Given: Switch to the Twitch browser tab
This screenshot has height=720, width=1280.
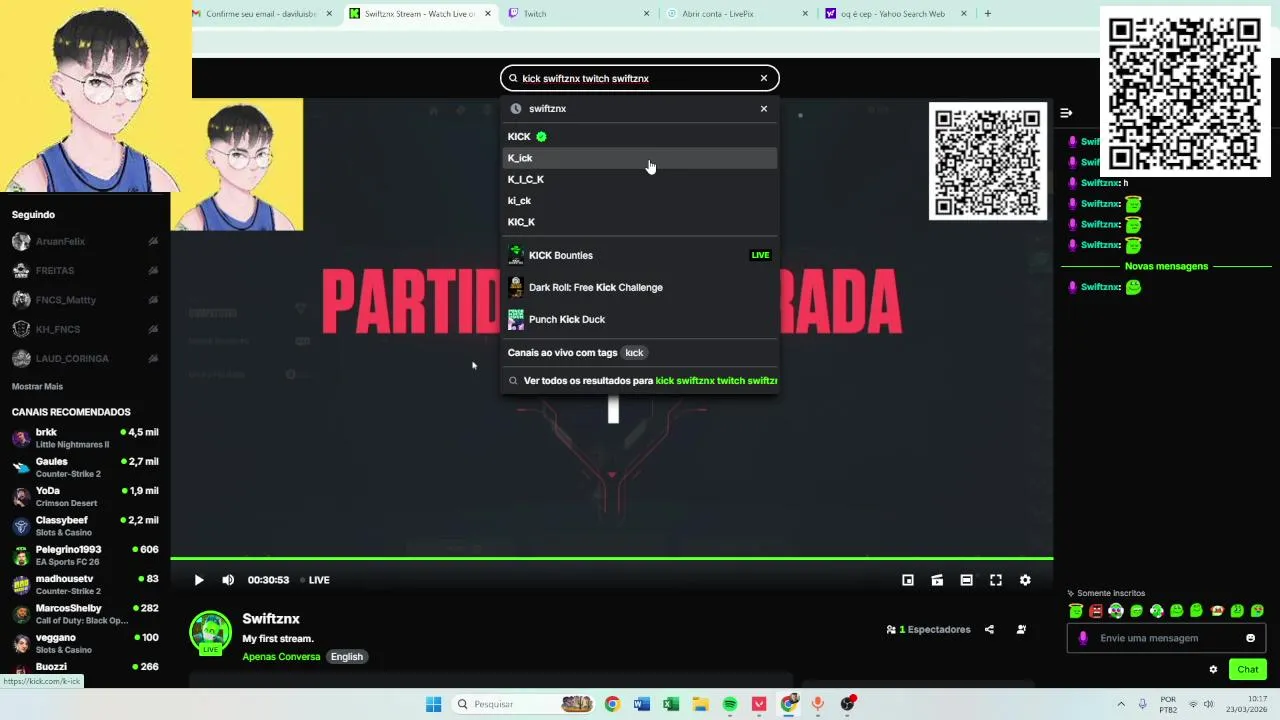Looking at the screenshot, I should [x=580, y=14].
